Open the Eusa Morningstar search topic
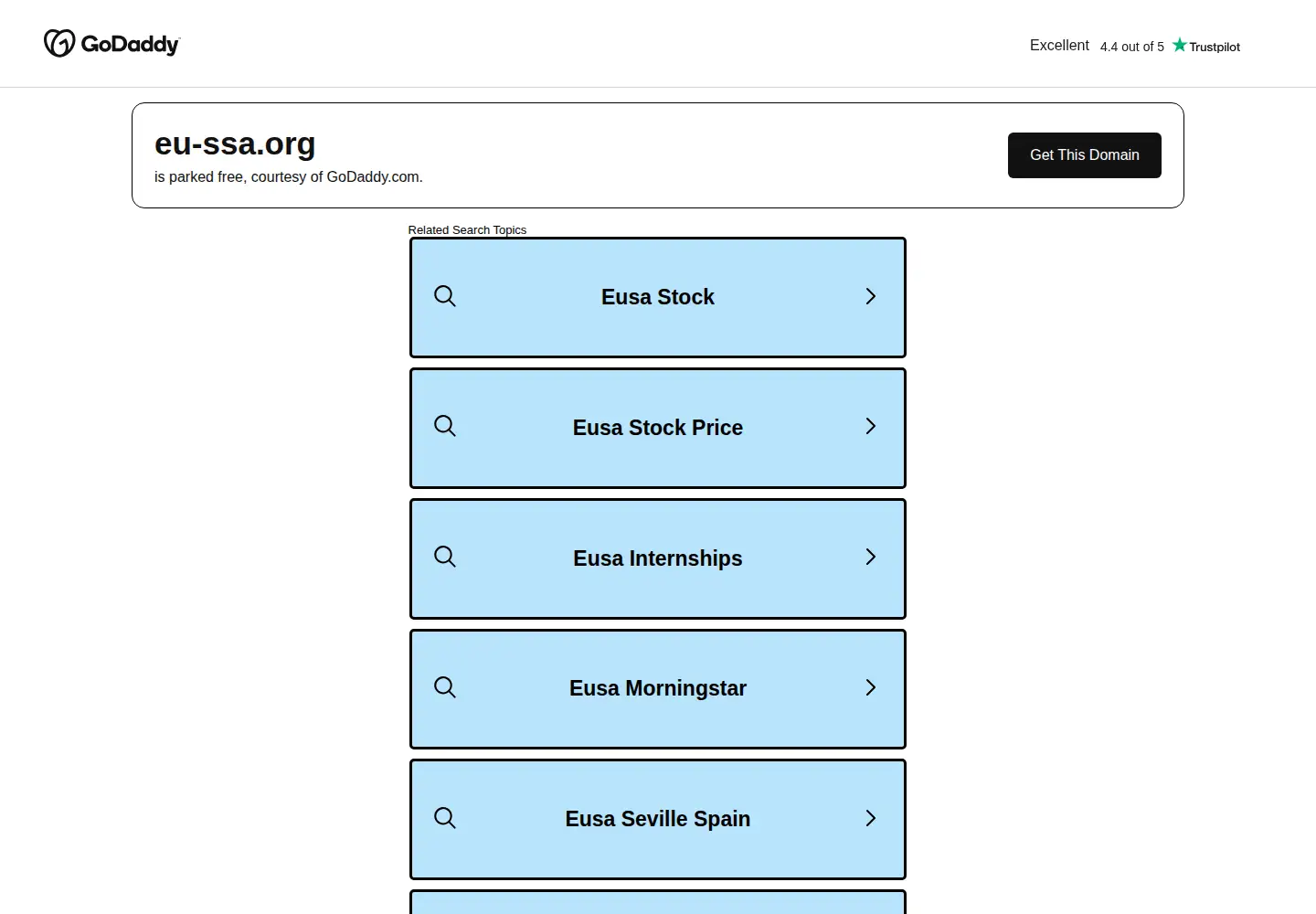Image resolution: width=1316 pixels, height=914 pixels. (x=658, y=689)
